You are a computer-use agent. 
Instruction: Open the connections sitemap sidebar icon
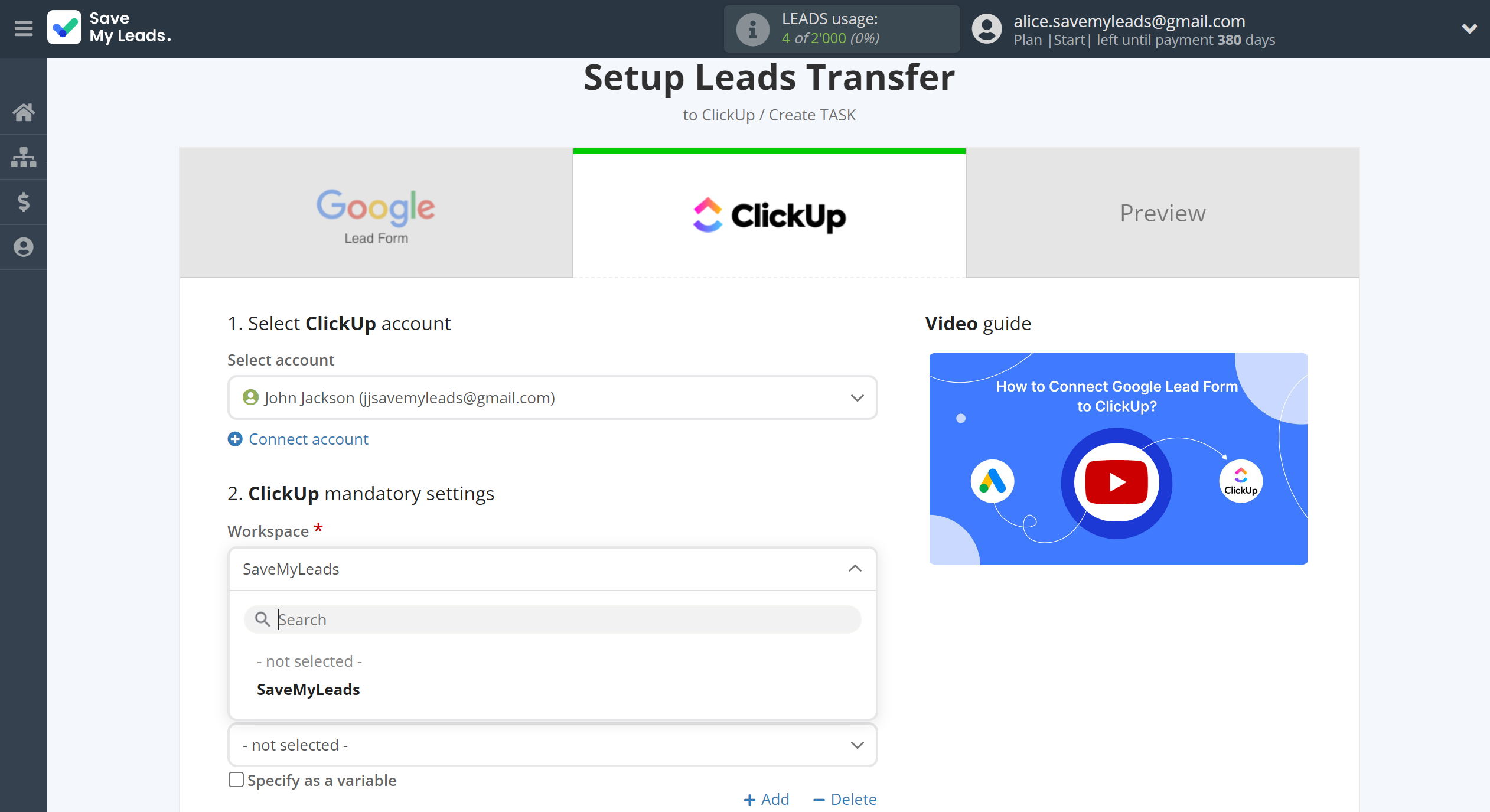coord(24,157)
